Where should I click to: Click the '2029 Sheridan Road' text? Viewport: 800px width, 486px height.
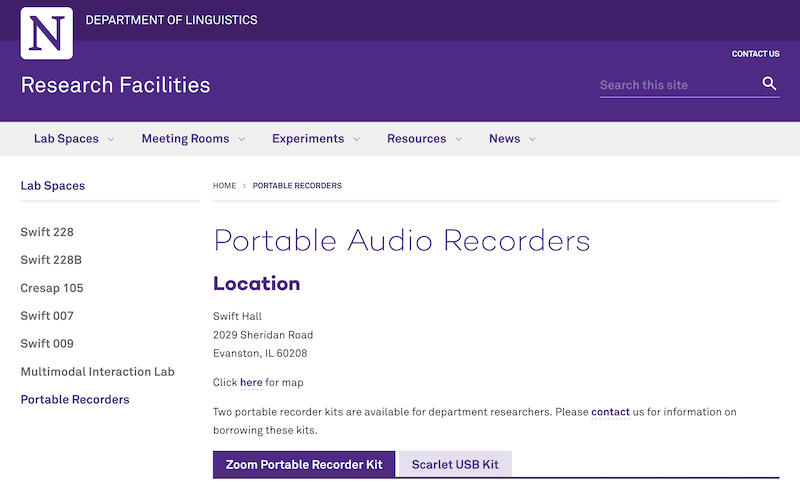click(x=263, y=335)
